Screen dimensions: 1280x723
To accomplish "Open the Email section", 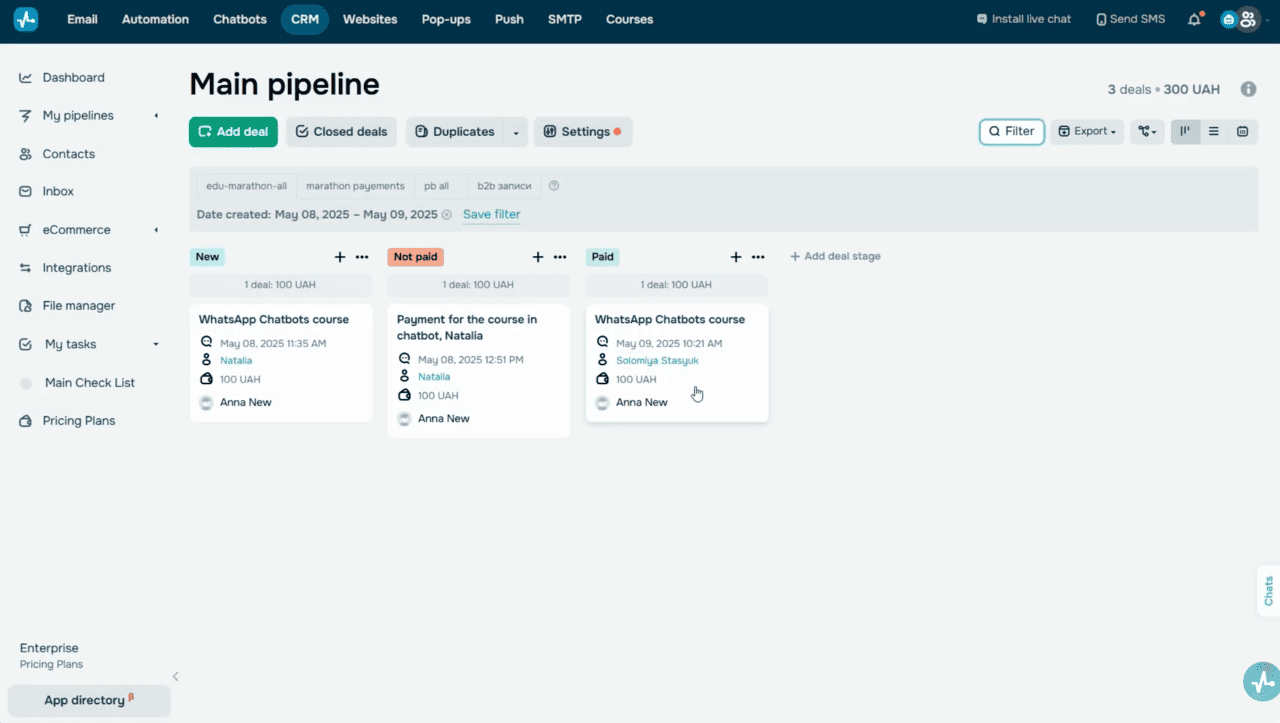I will point(82,19).
